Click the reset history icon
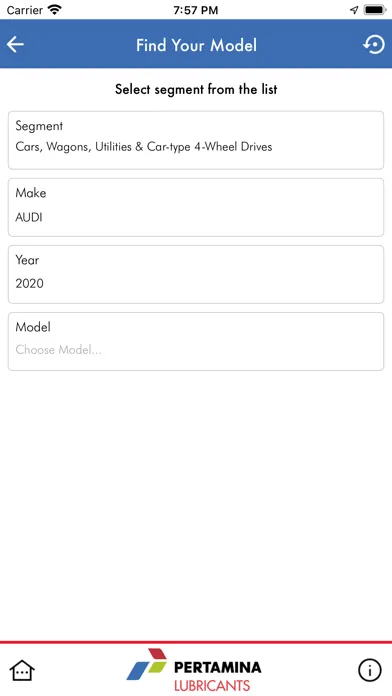The height and width of the screenshot is (696, 392). click(x=374, y=44)
